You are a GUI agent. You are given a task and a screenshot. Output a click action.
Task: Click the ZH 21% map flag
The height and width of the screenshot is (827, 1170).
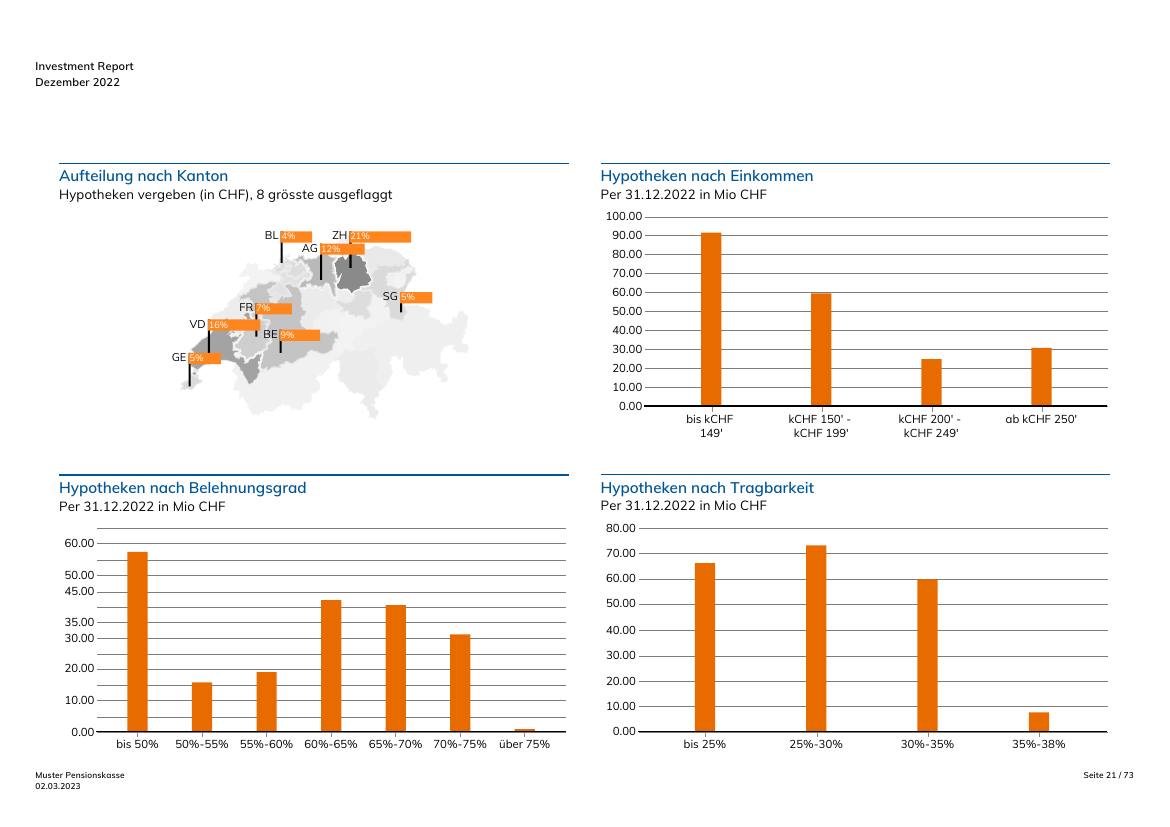point(380,237)
